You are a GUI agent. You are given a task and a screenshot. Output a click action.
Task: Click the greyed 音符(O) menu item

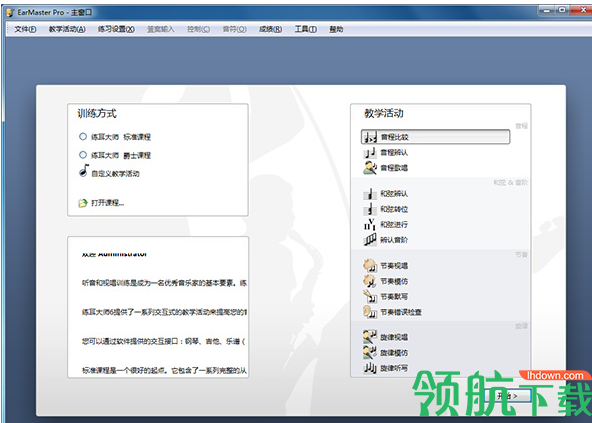point(234,29)
